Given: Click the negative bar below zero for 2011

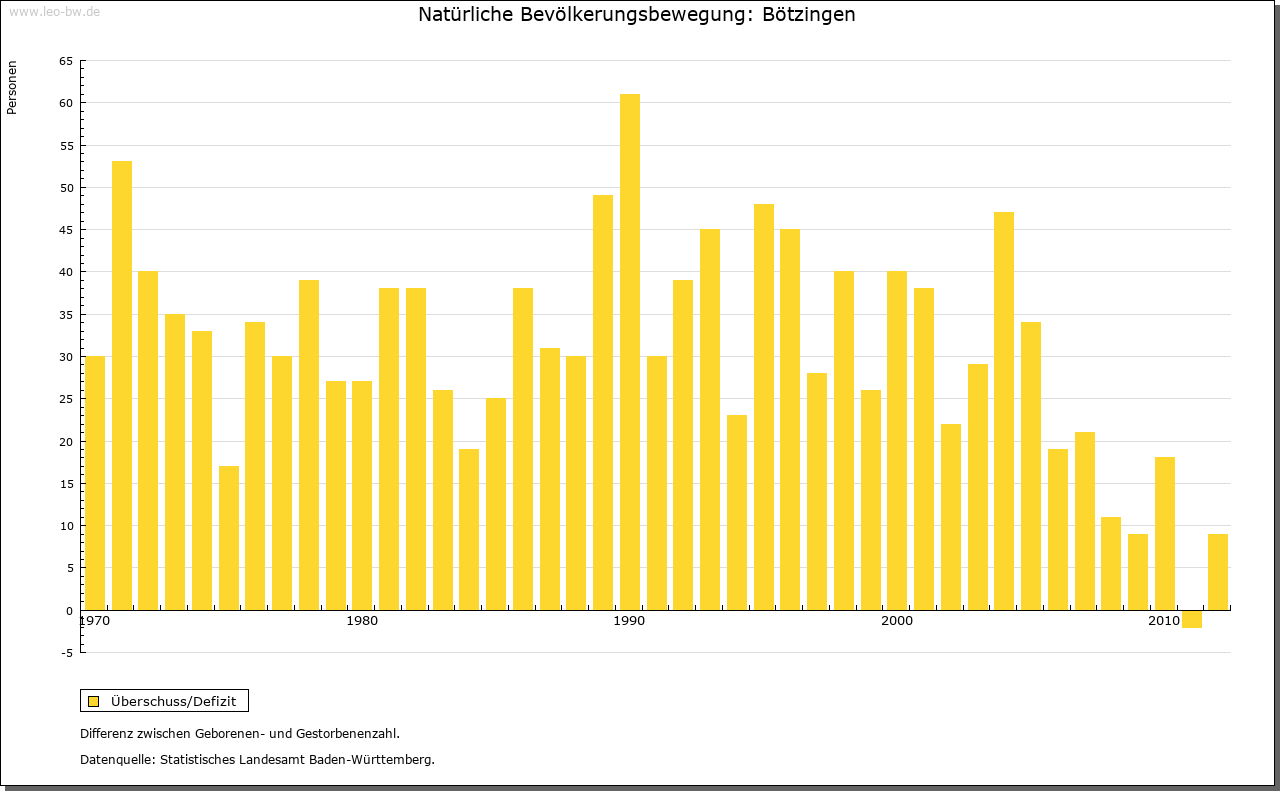Looking at the screenshot, I should tap(1191, 619).
